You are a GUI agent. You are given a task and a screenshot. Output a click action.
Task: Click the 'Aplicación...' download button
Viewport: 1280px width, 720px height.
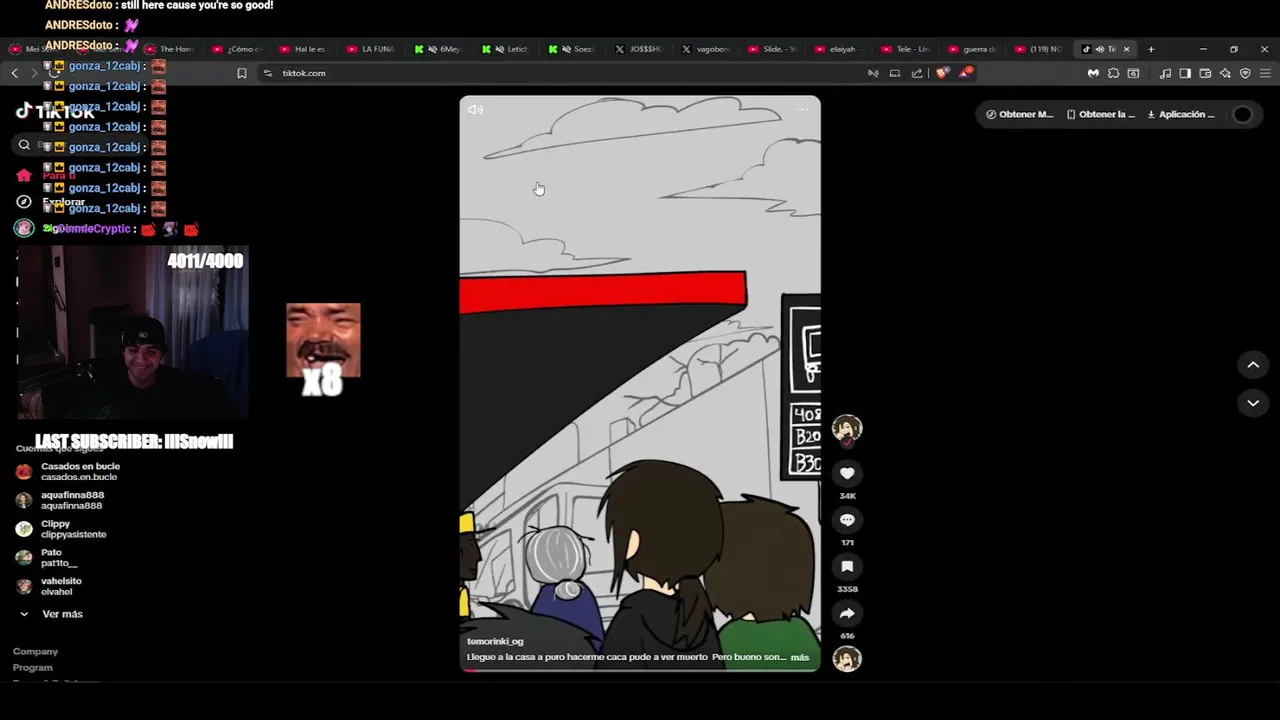pos(1180,114)
